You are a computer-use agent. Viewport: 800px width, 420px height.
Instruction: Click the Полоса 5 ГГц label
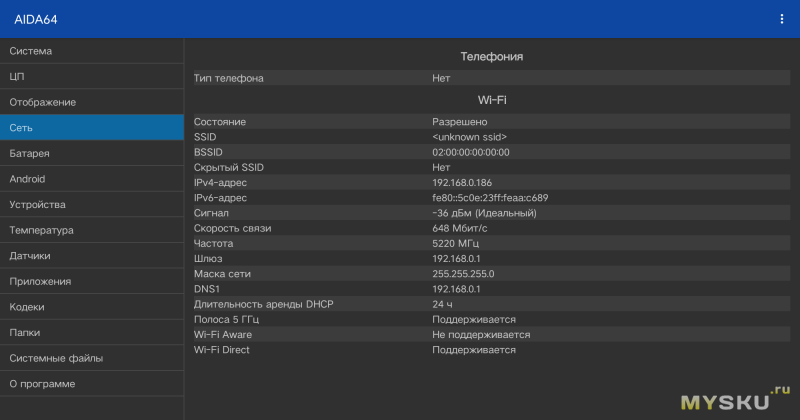pyautogui.click(x=226, y=319)
